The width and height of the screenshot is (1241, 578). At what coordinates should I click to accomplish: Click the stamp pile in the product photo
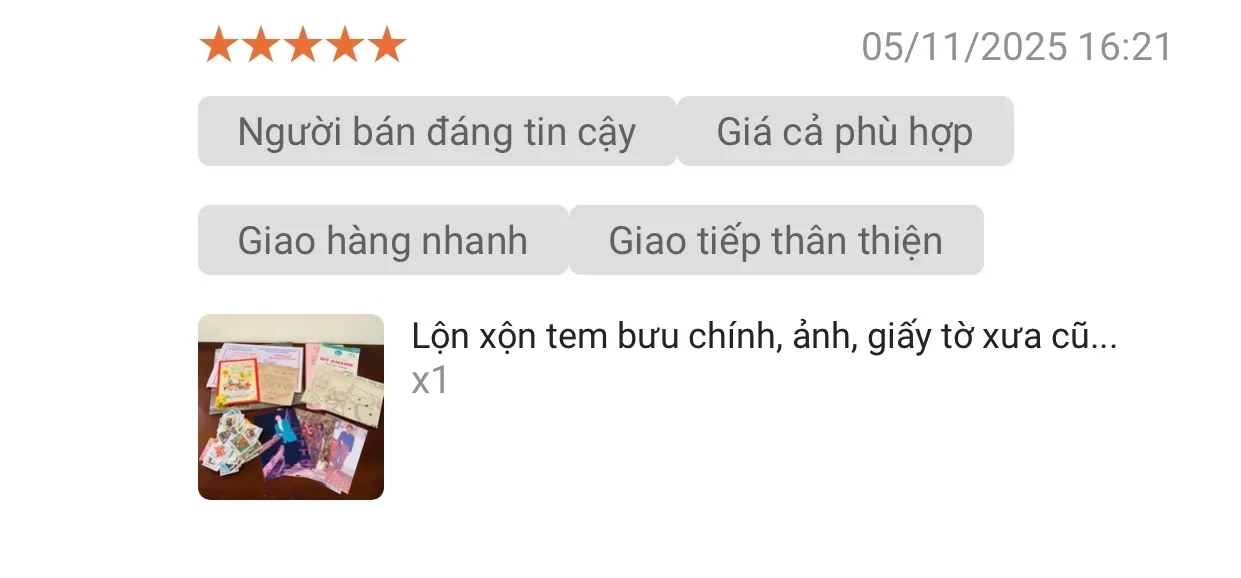tap(232, 442)
